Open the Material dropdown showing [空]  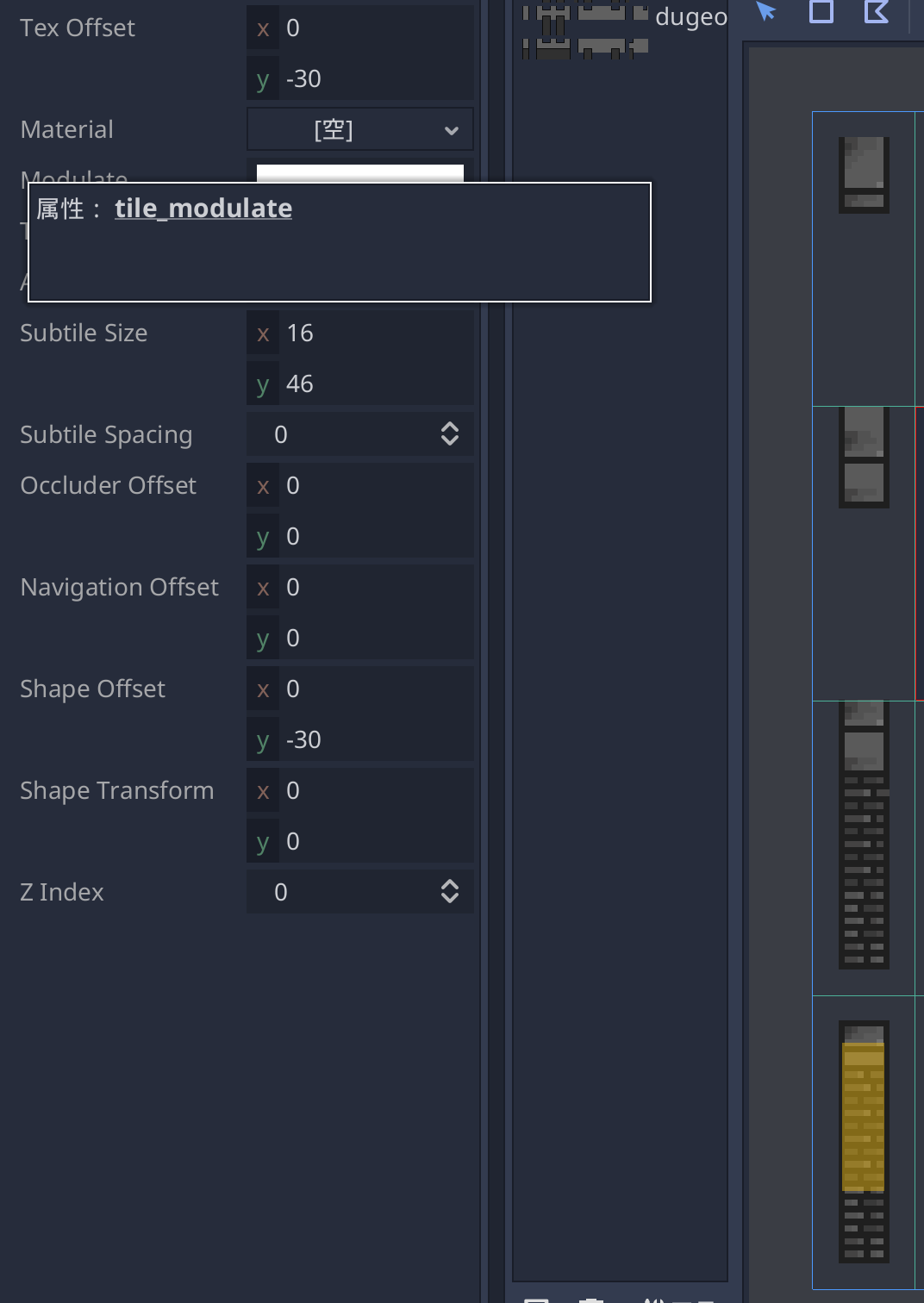[x=359, y=128]
